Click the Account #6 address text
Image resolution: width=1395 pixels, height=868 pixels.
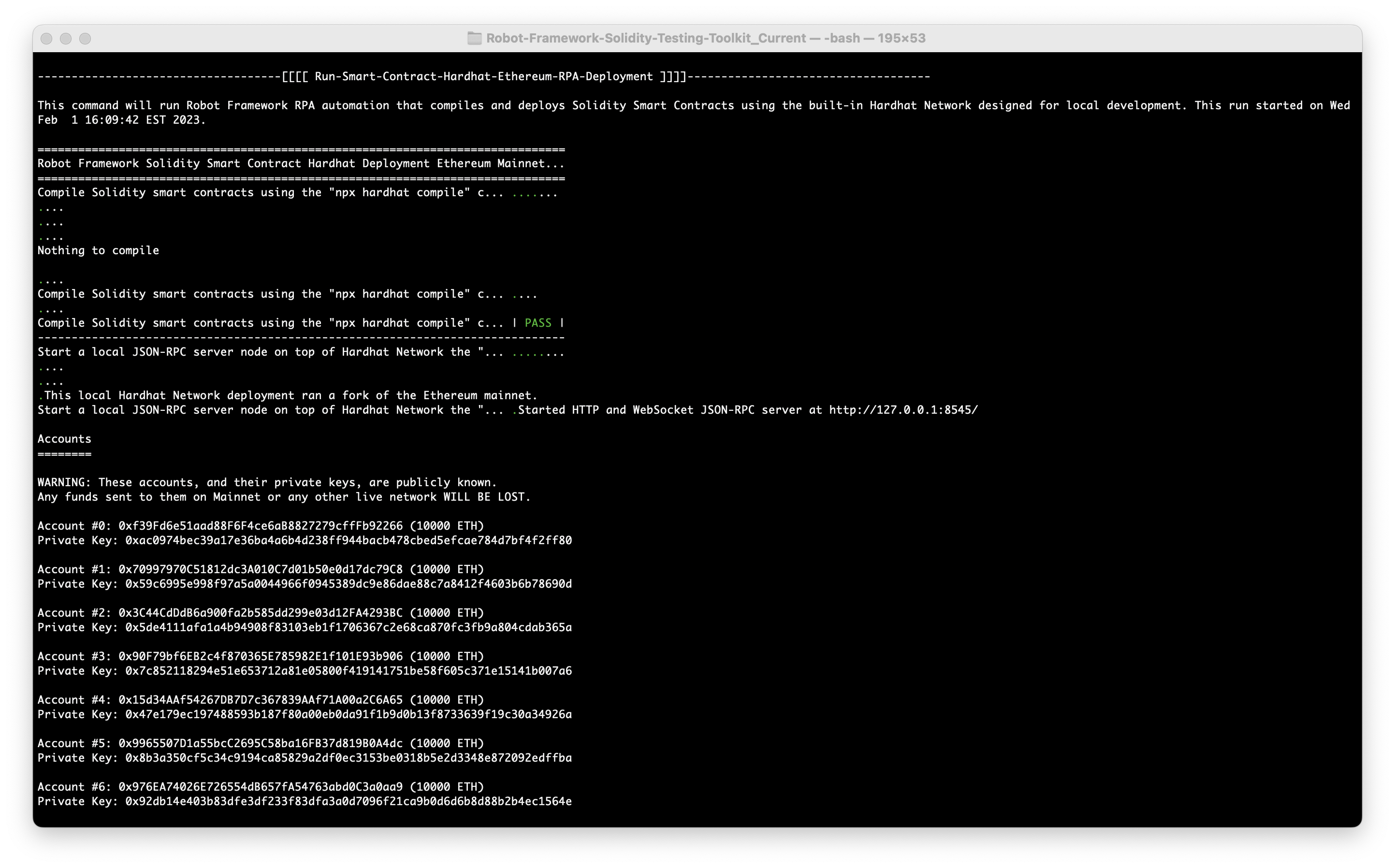pyautogui.click(x=260, y=787)
